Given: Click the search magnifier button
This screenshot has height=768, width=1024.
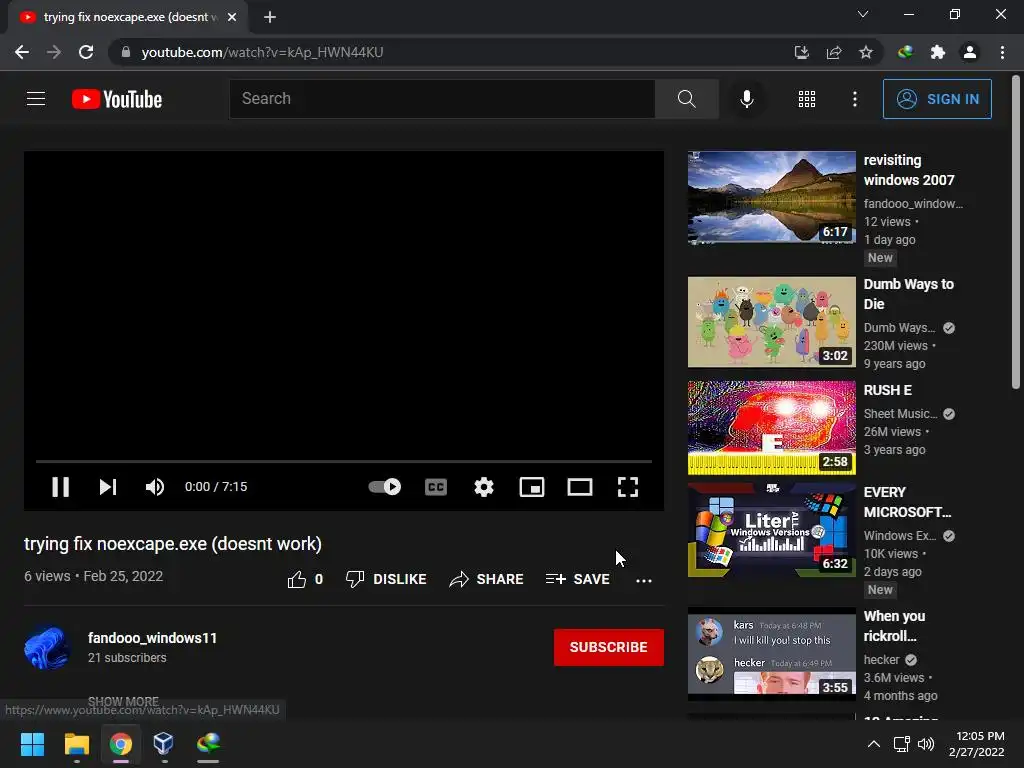Looking at the screenshot, I should point(686,99).
